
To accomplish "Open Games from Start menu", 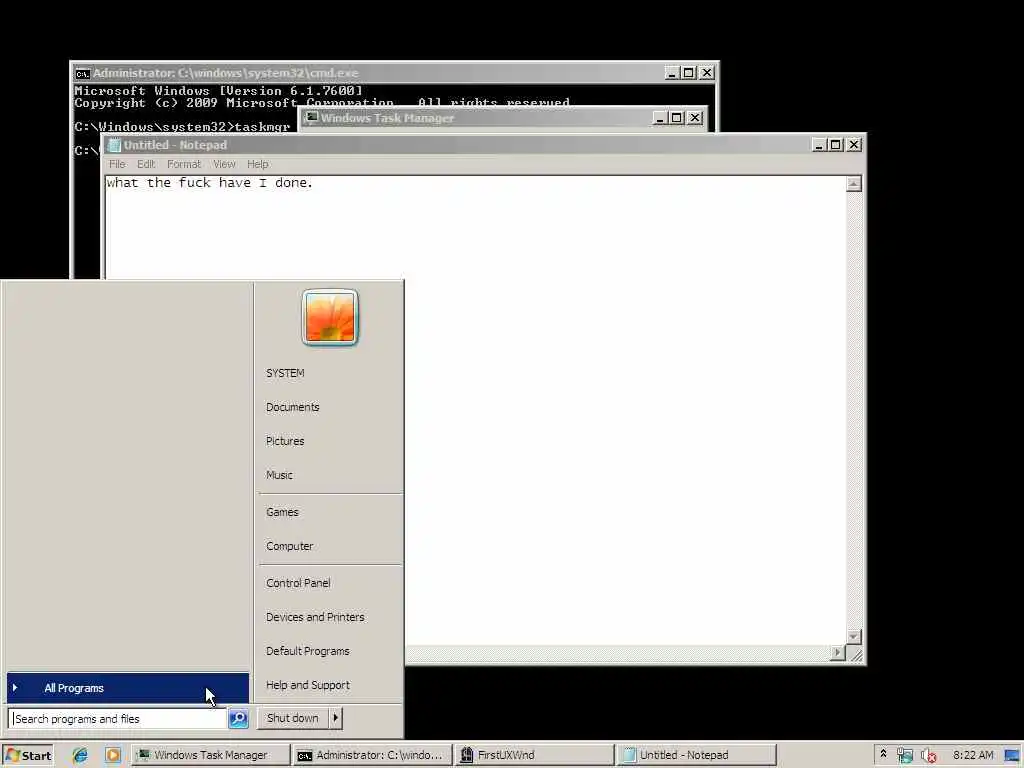I will click(282, 512).
